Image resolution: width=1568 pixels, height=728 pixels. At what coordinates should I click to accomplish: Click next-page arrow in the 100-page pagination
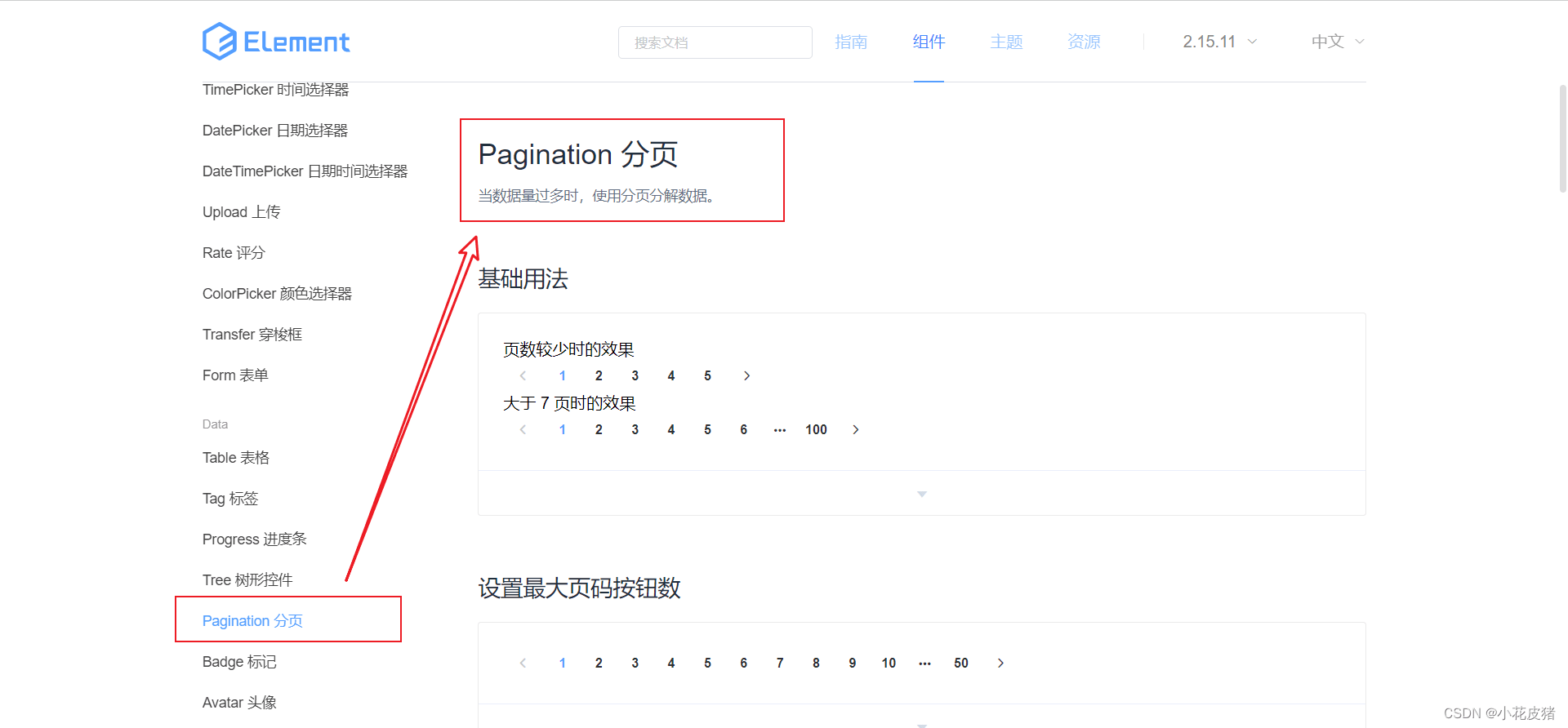click(855, 429)
